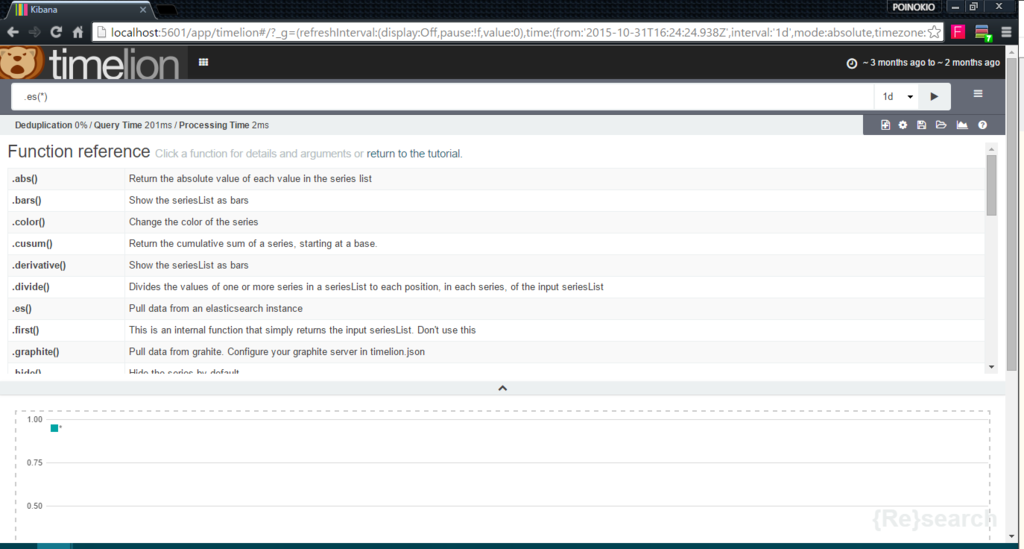This screenshot has height=549, width=1024.
Task: Bookmark this page with the star icon
Action: 935,32
